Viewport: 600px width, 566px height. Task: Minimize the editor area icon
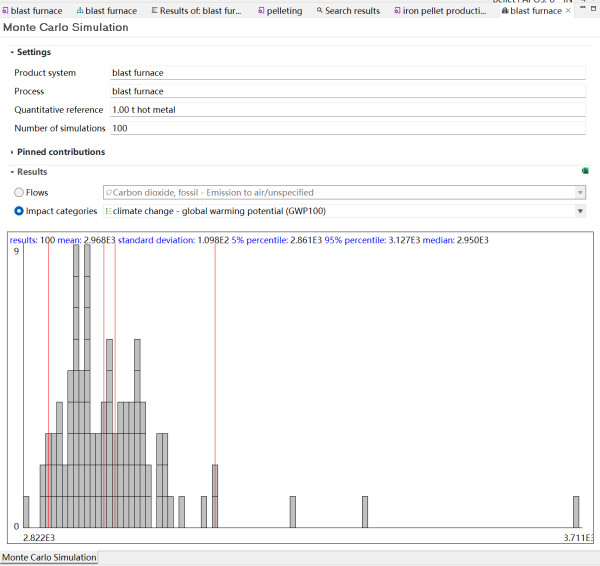click(x=582, y=8)
